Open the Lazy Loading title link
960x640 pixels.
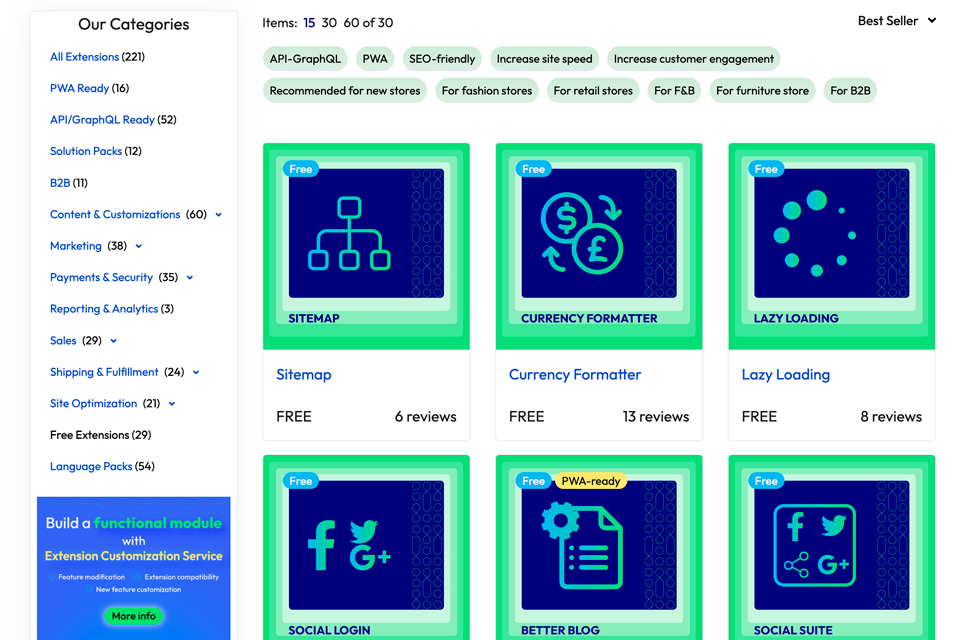click(786, 375)
